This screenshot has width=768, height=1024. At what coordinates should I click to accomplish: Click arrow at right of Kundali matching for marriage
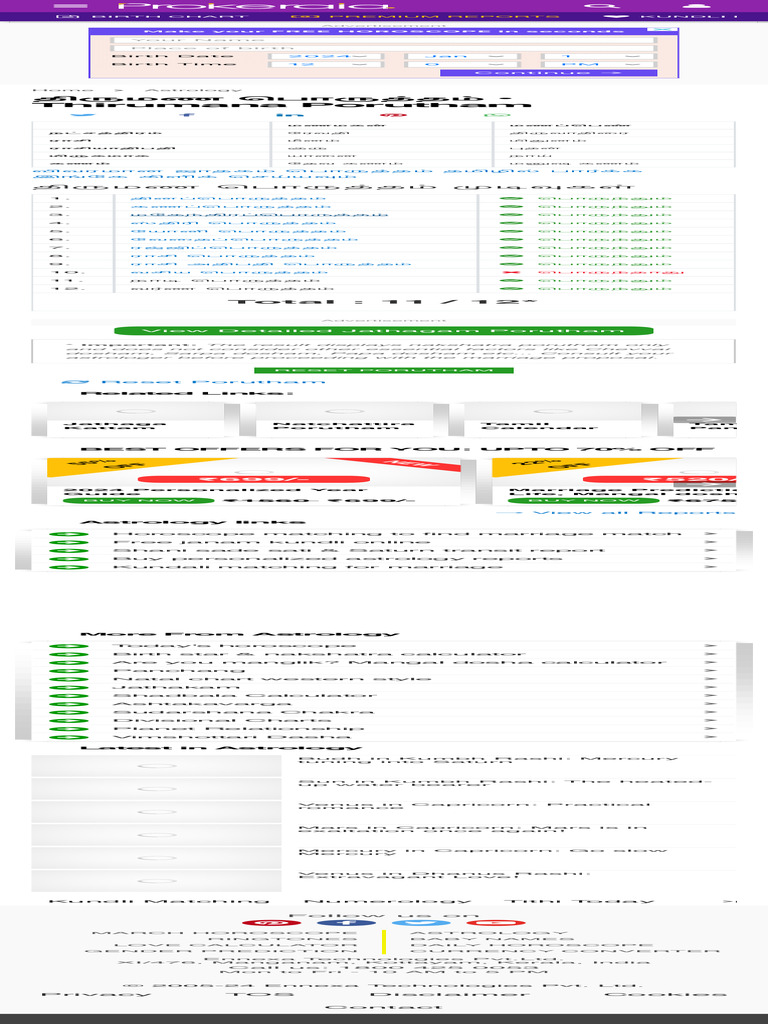tap(711, 567)
